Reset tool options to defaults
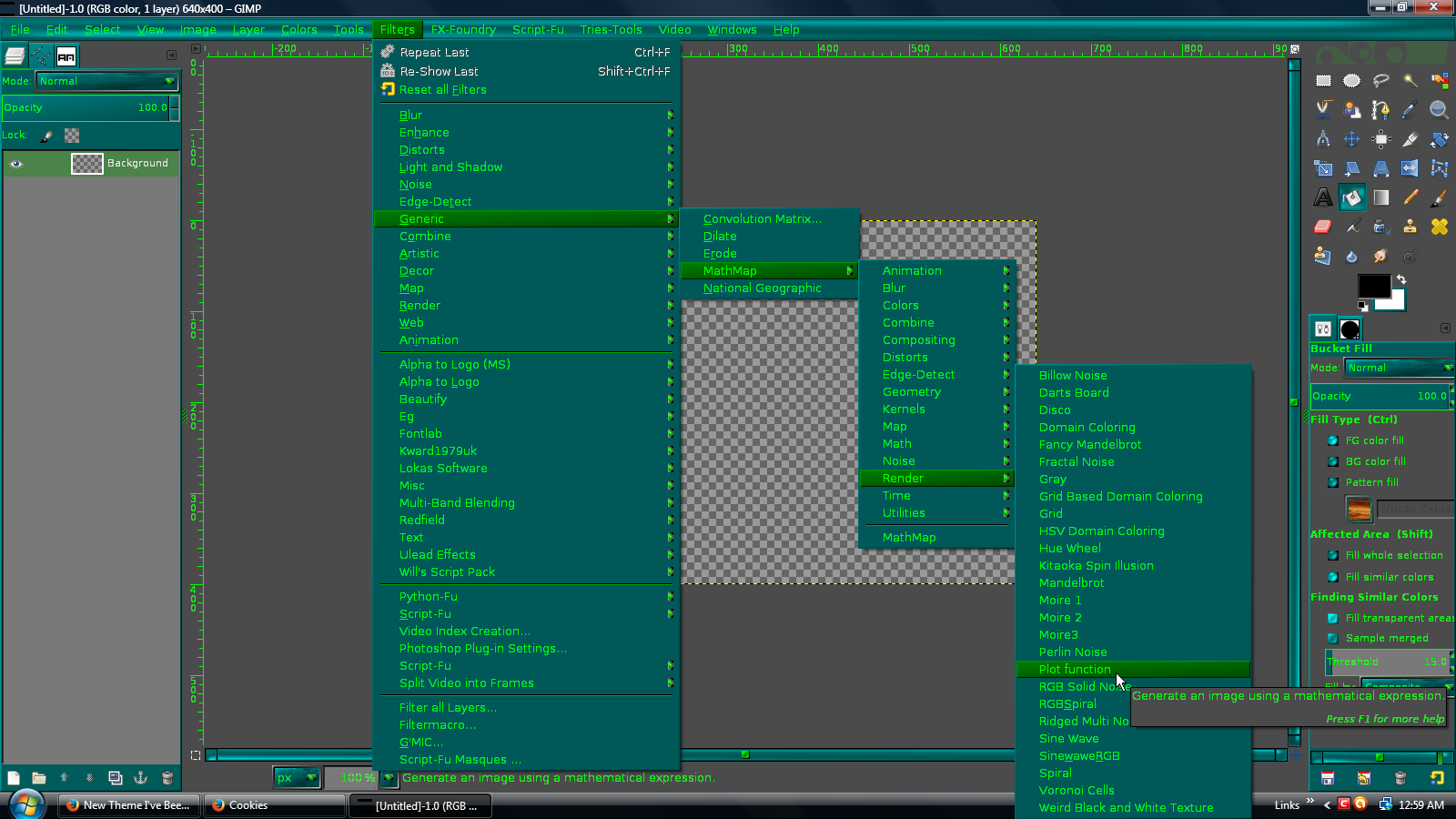The width and height of the screenshot is (1456, 819). (x=1437, y=778)
